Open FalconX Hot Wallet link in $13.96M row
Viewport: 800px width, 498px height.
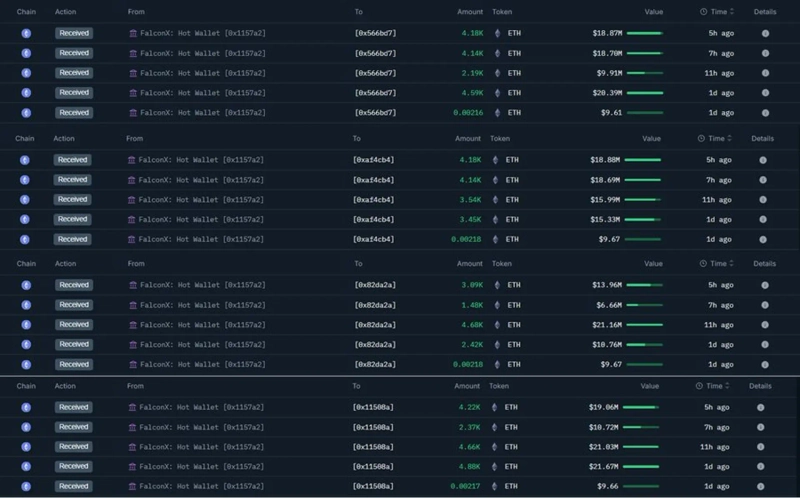pos(203,285)
